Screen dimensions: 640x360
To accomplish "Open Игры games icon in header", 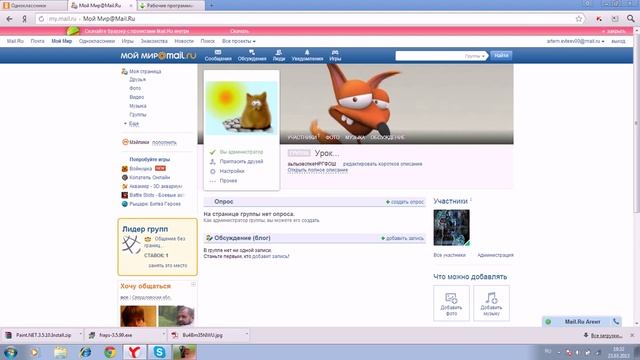I will pyautogui.click(x=335, y=55).
